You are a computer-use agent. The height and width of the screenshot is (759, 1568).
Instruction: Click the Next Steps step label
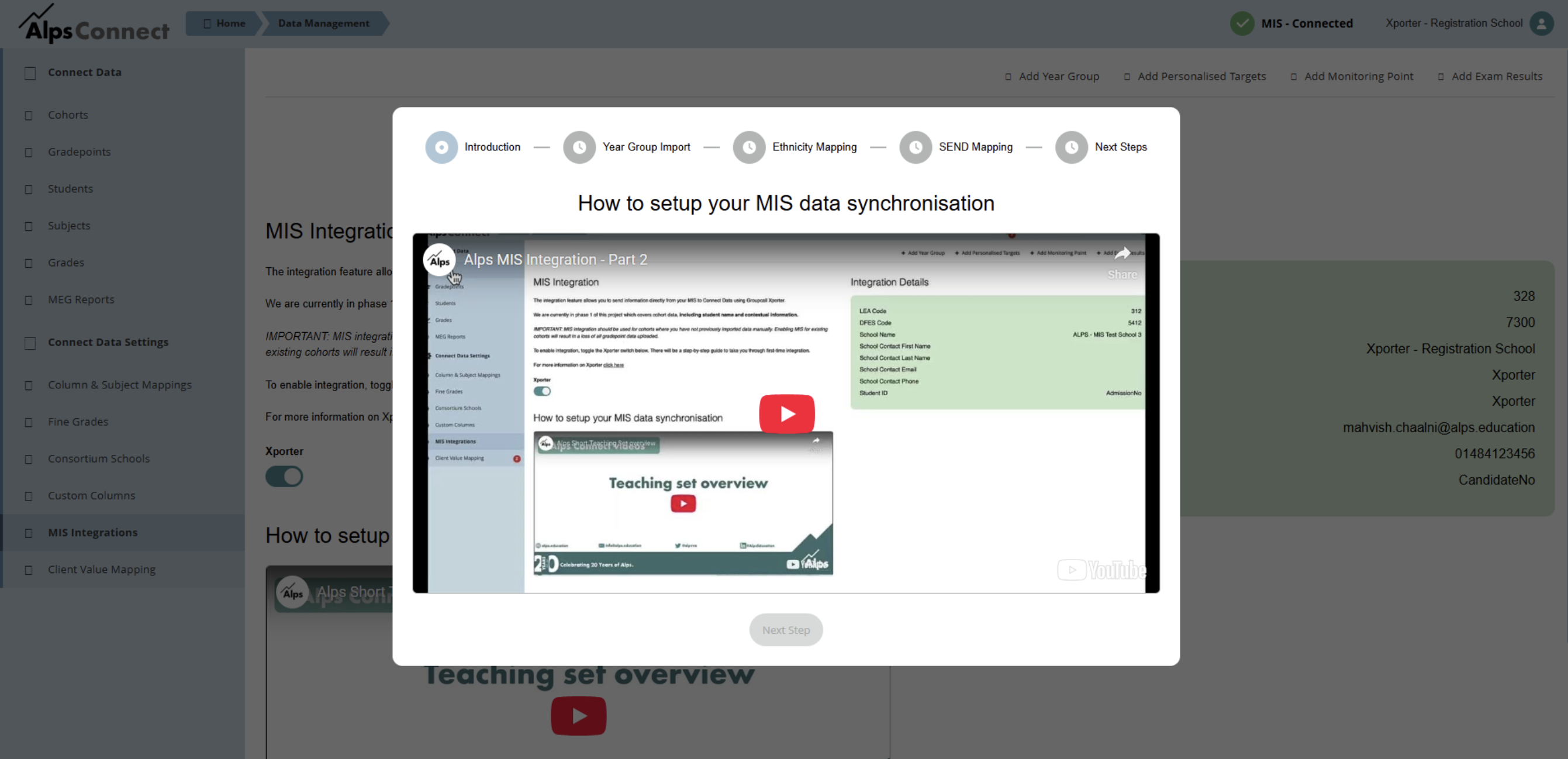[1121, 147]
